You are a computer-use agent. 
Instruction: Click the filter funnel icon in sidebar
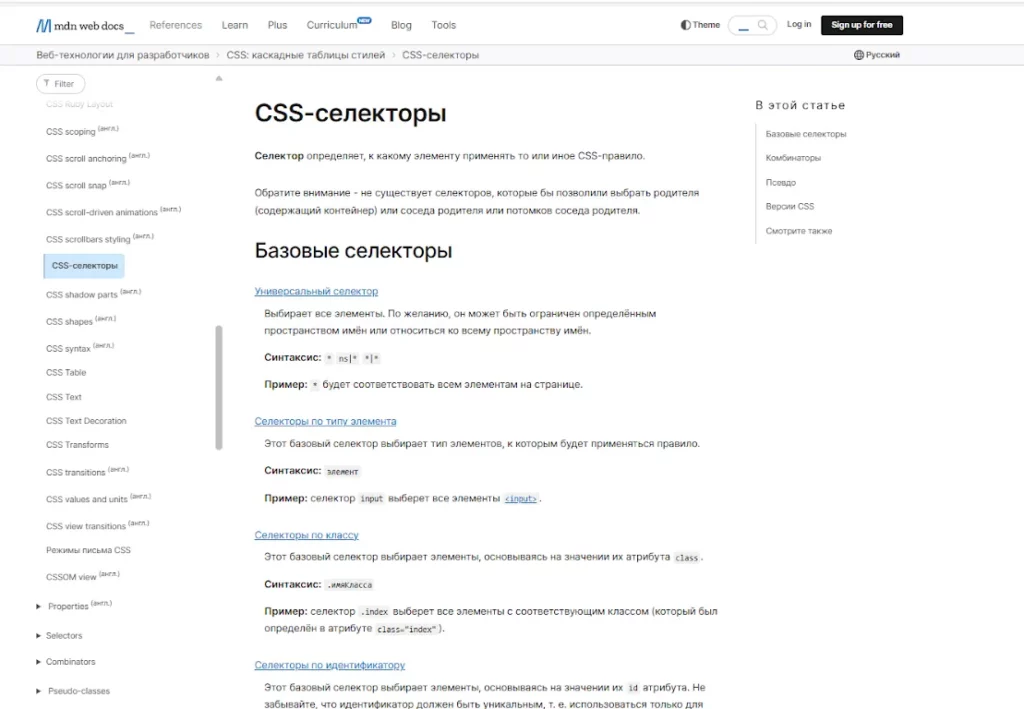coord(46,83)
